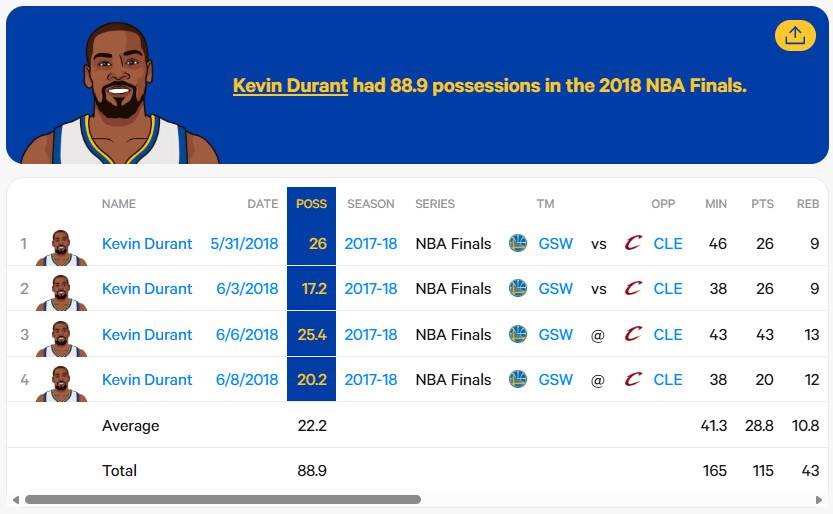The width and height of the screenshot is (833, 514).
Task: Click Cavaliers logo in 6/3/2018 row
Action: (633, 288)
